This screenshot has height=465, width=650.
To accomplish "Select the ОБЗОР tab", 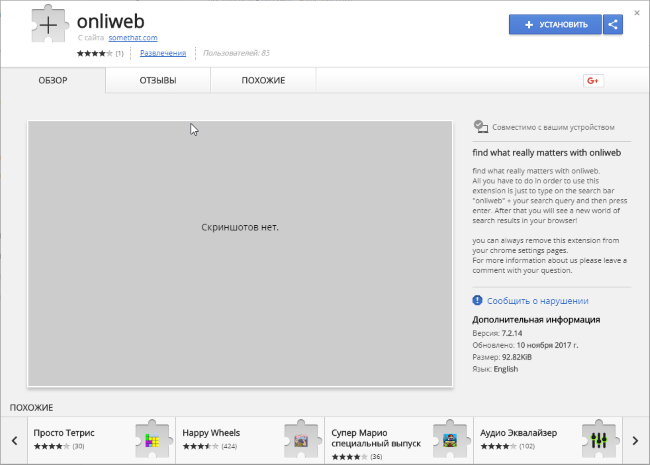I will coord(53,80).
